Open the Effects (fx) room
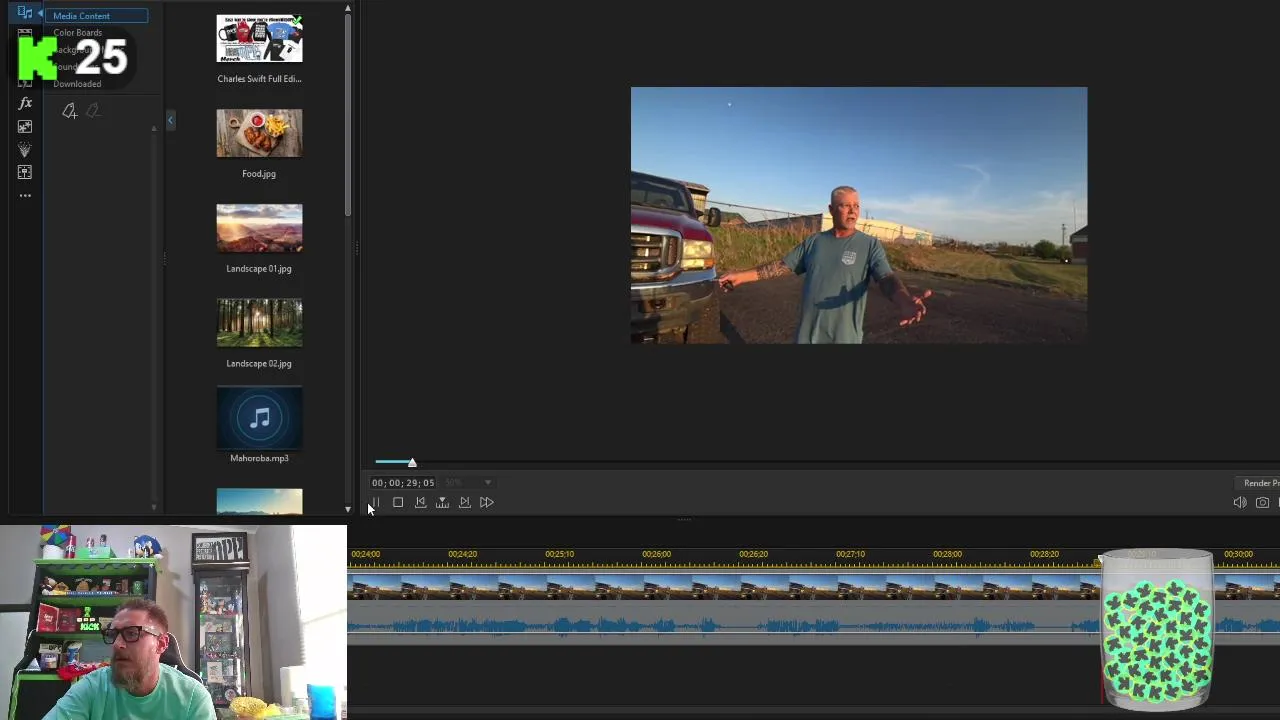1280x720 pixels. click(25, 103)
